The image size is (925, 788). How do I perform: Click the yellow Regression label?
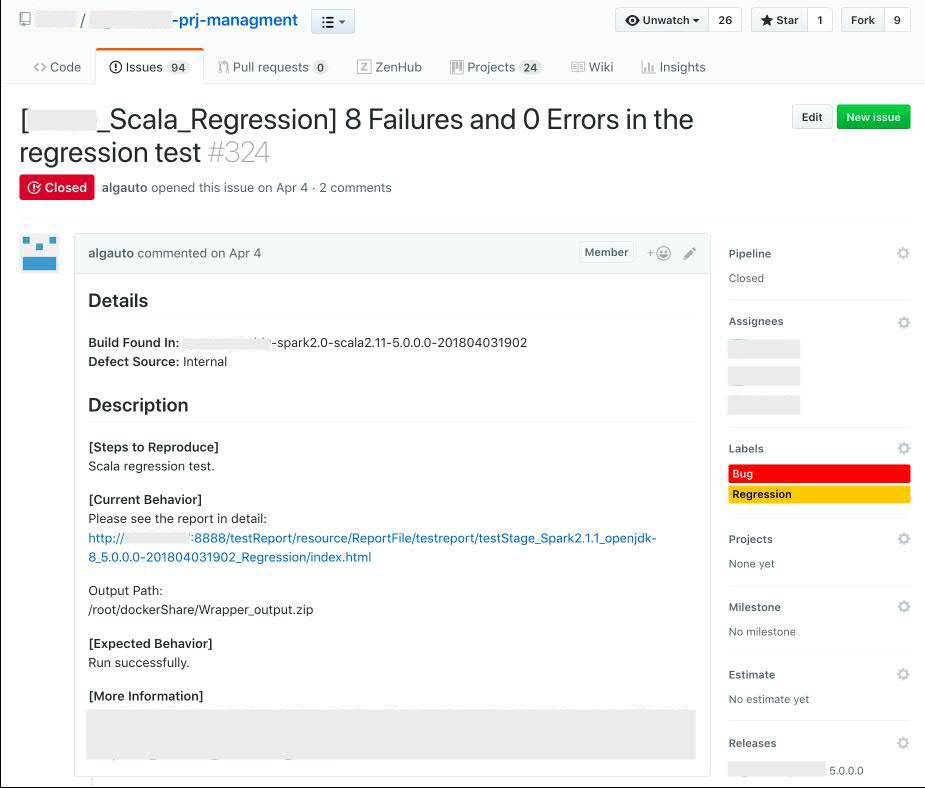tap(819, 494)
